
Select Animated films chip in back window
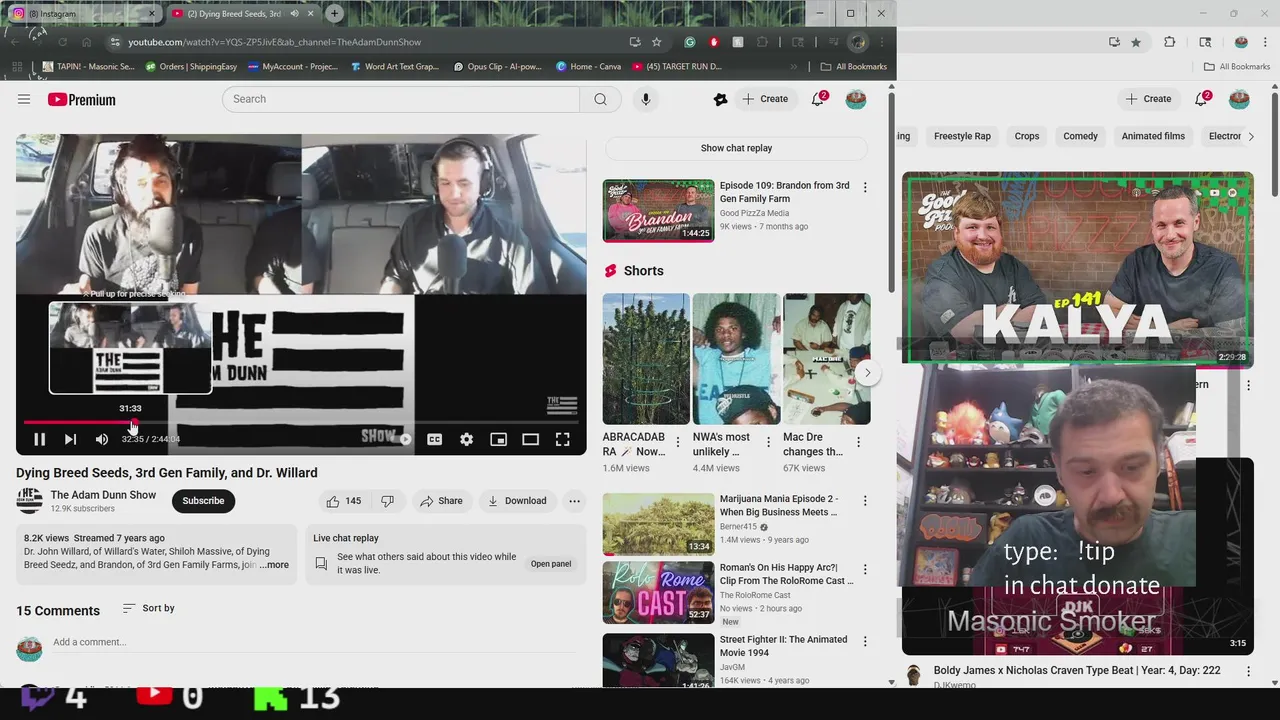[x=1153, y=136]
